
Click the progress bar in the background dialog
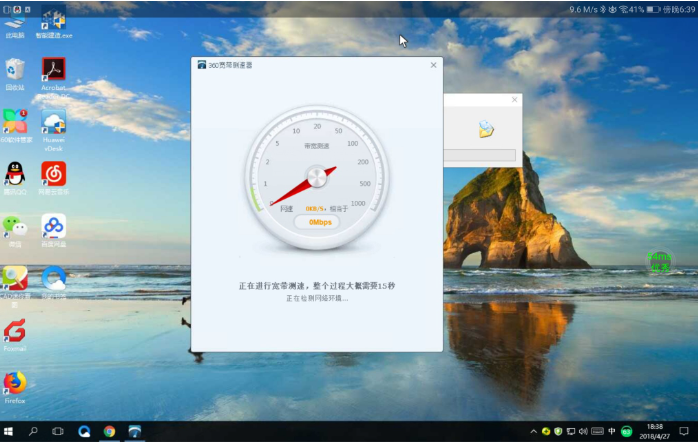[x=480, y=155]
